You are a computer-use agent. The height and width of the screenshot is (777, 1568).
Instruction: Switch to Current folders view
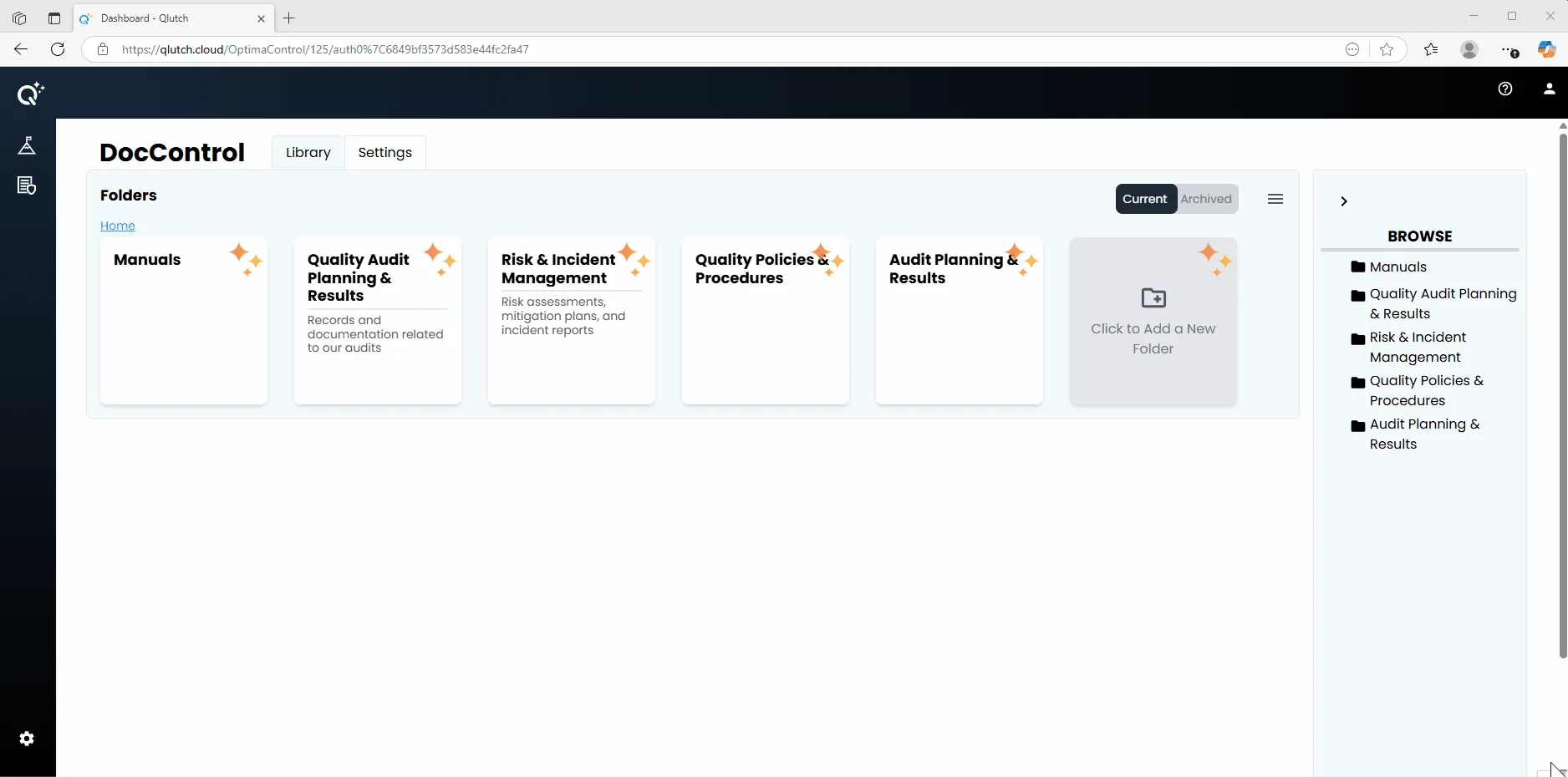pos(1145,199)
